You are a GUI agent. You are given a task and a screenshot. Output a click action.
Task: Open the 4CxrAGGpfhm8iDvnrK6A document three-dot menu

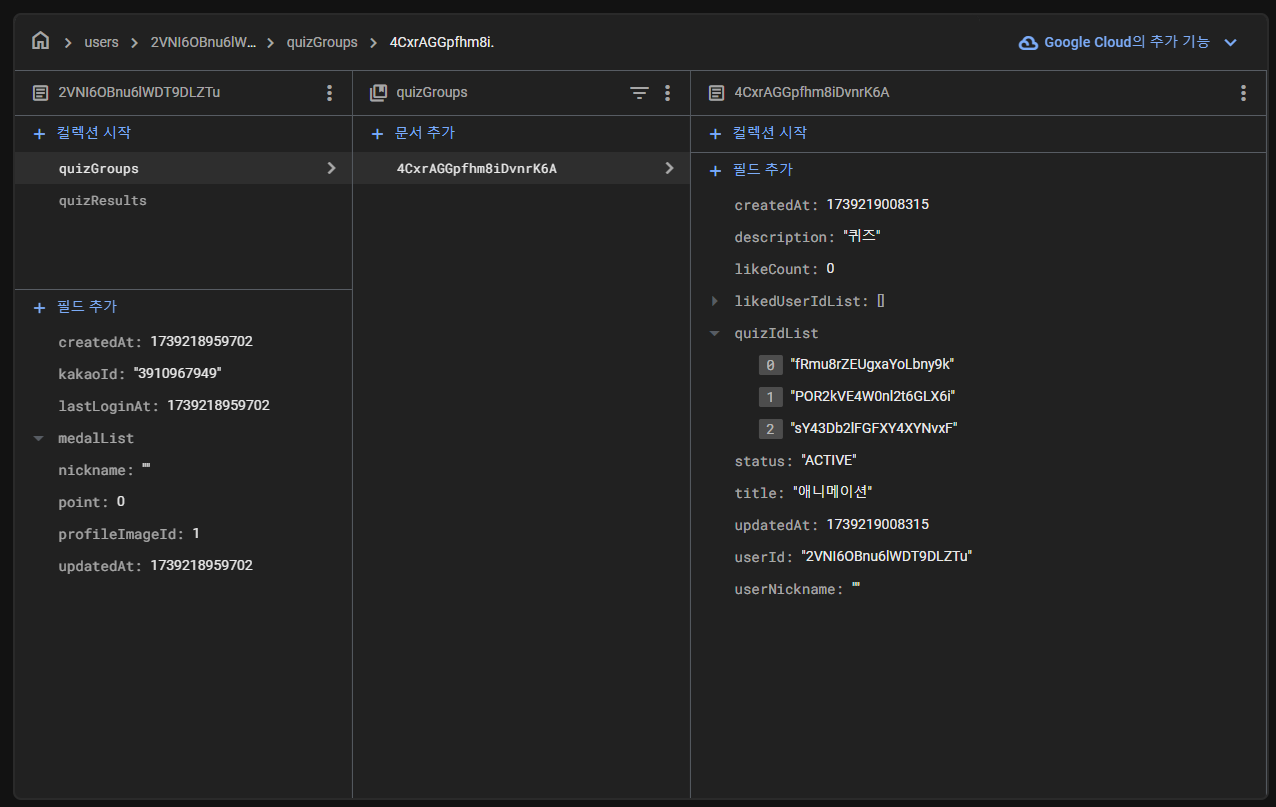pos(1243,93)
